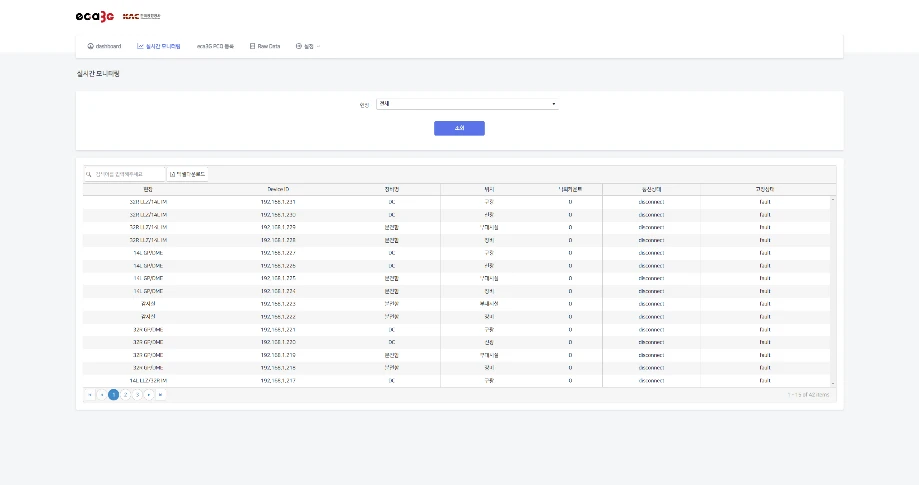Select Device ID cell 192.168.1.222
This screenshot has height=485, width=919.
click(278, 317)
